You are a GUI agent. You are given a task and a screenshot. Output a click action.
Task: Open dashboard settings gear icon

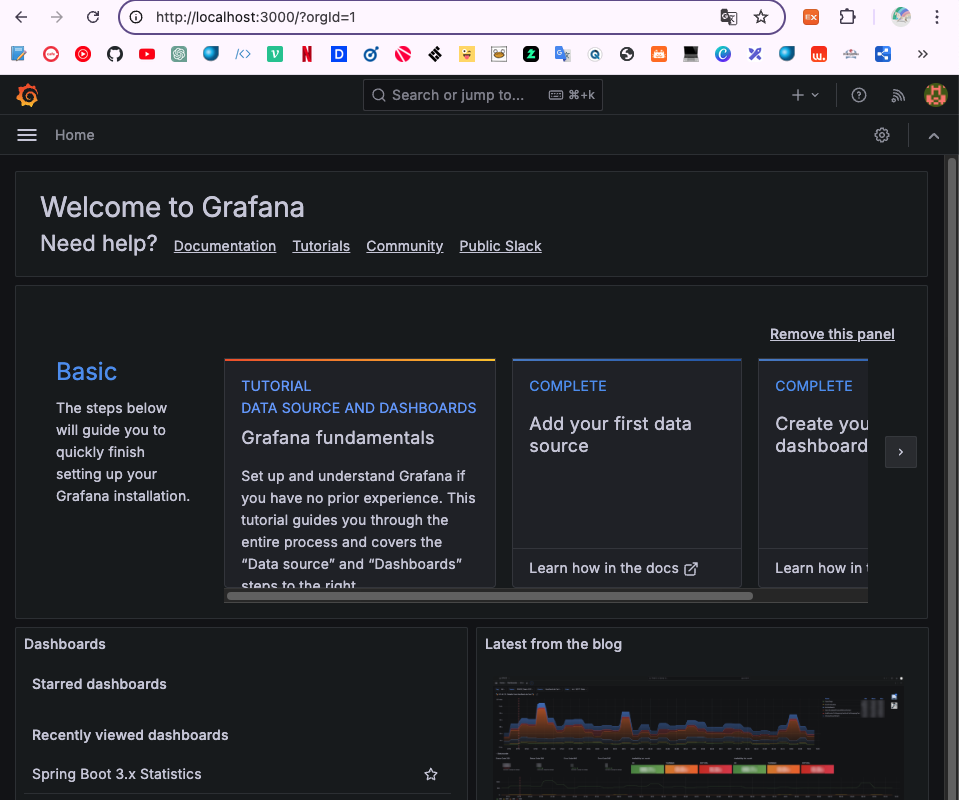click(x=881, y=135)
